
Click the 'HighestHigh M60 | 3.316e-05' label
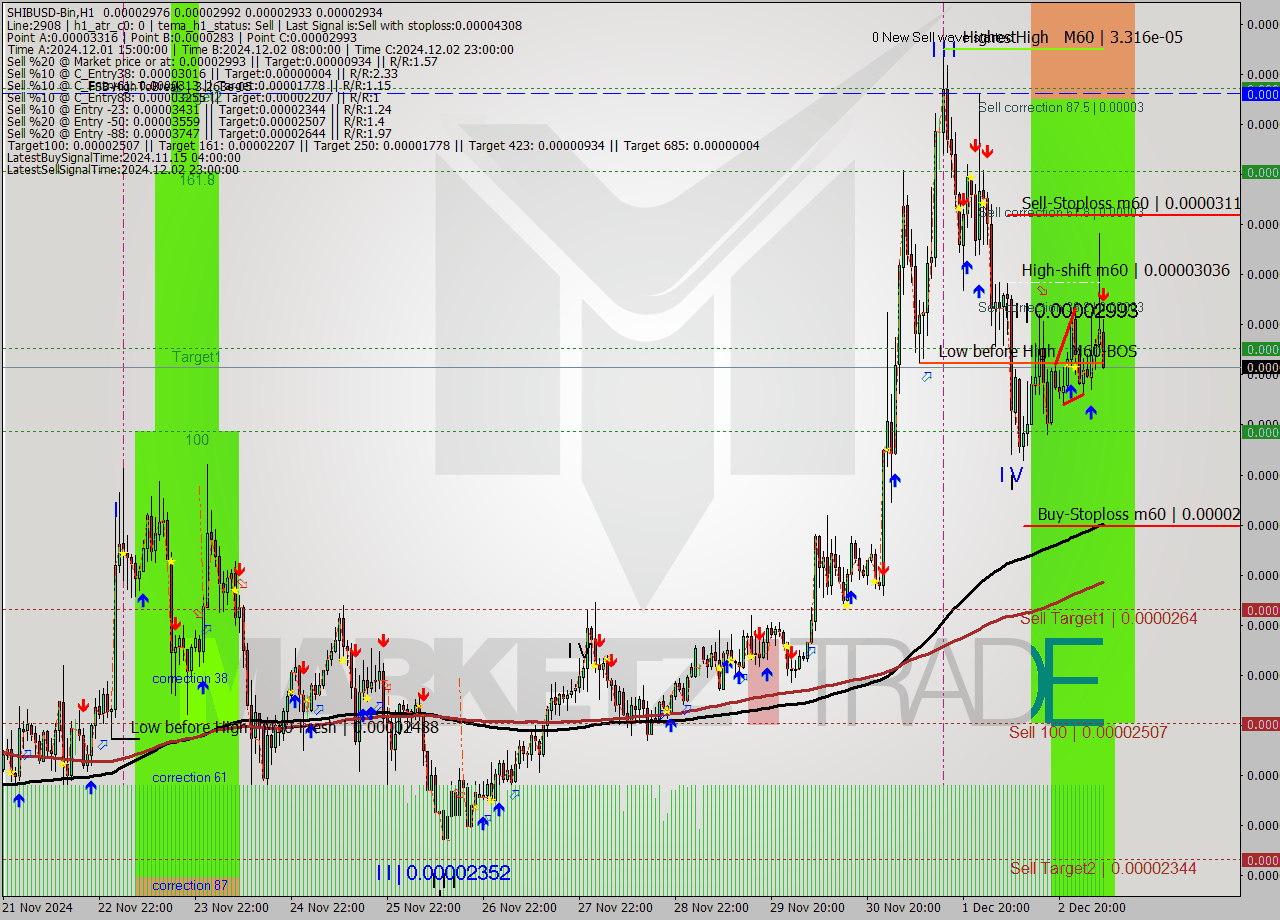point(1073,37)
